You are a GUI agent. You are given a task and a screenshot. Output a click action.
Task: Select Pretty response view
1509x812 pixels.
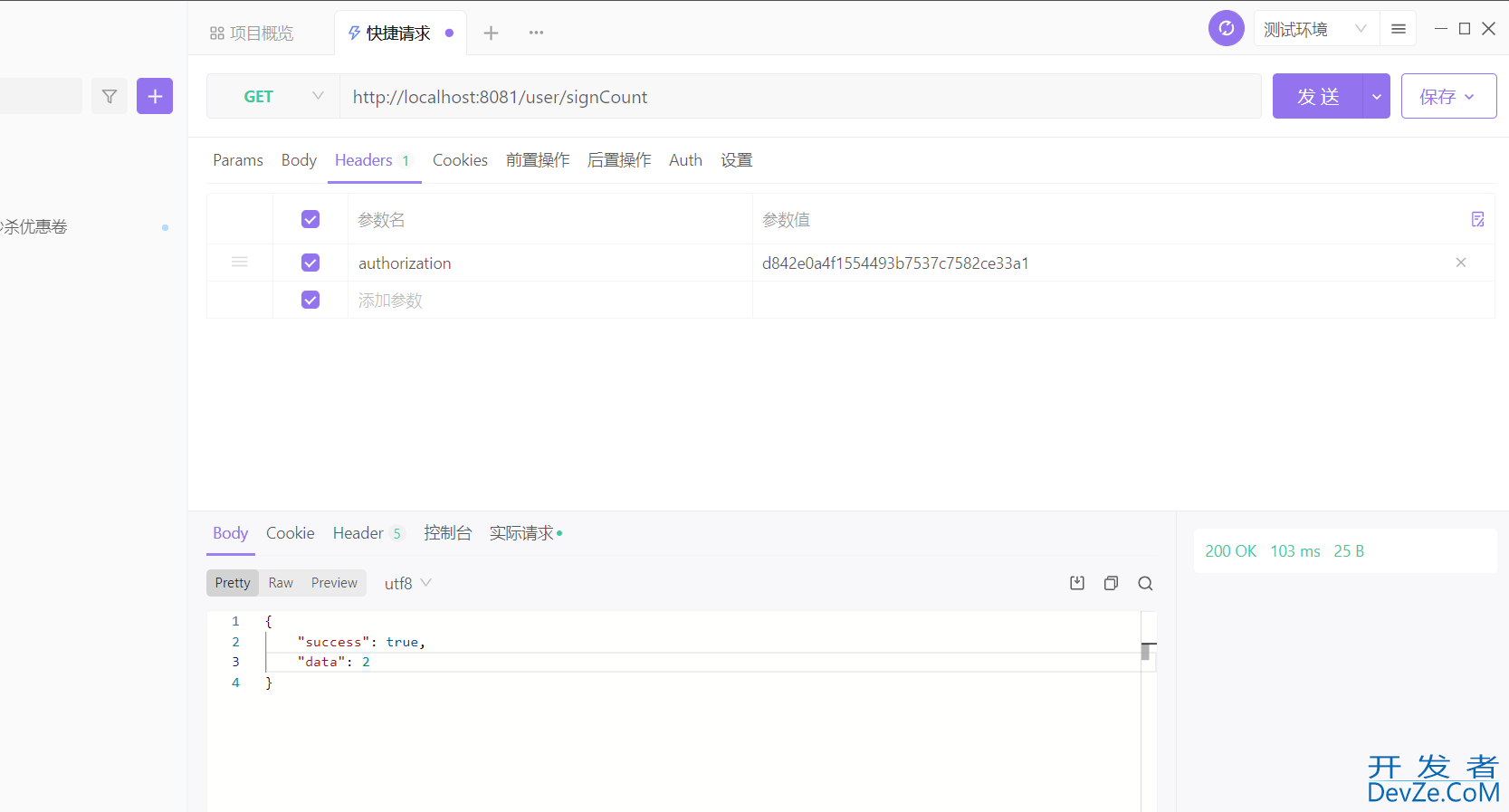pyautogui.click(x=233, y=583)
